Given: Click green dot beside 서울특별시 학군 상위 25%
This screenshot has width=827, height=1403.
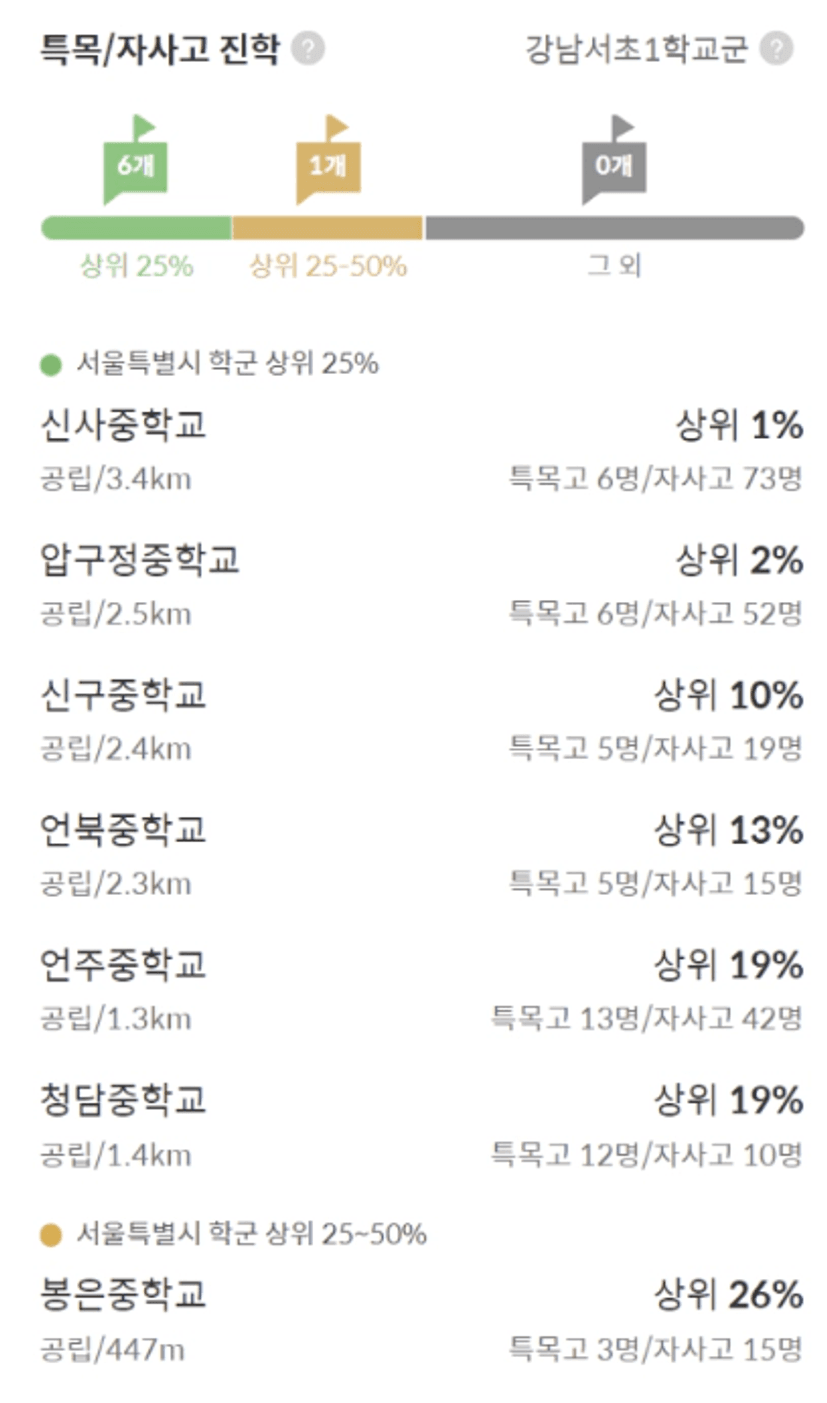Looking at the screenshot, I should (x=50, y=365).
